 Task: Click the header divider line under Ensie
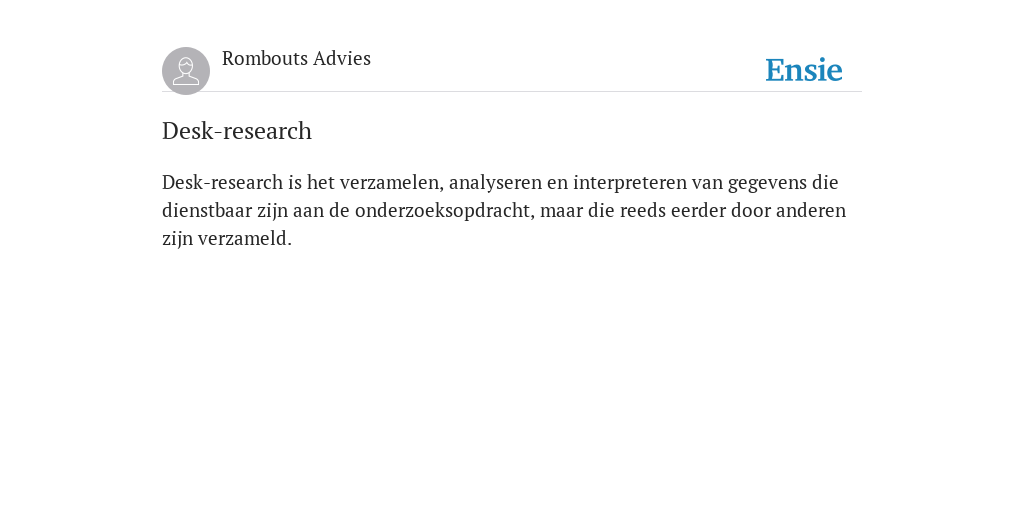click(x=512, y=91)
